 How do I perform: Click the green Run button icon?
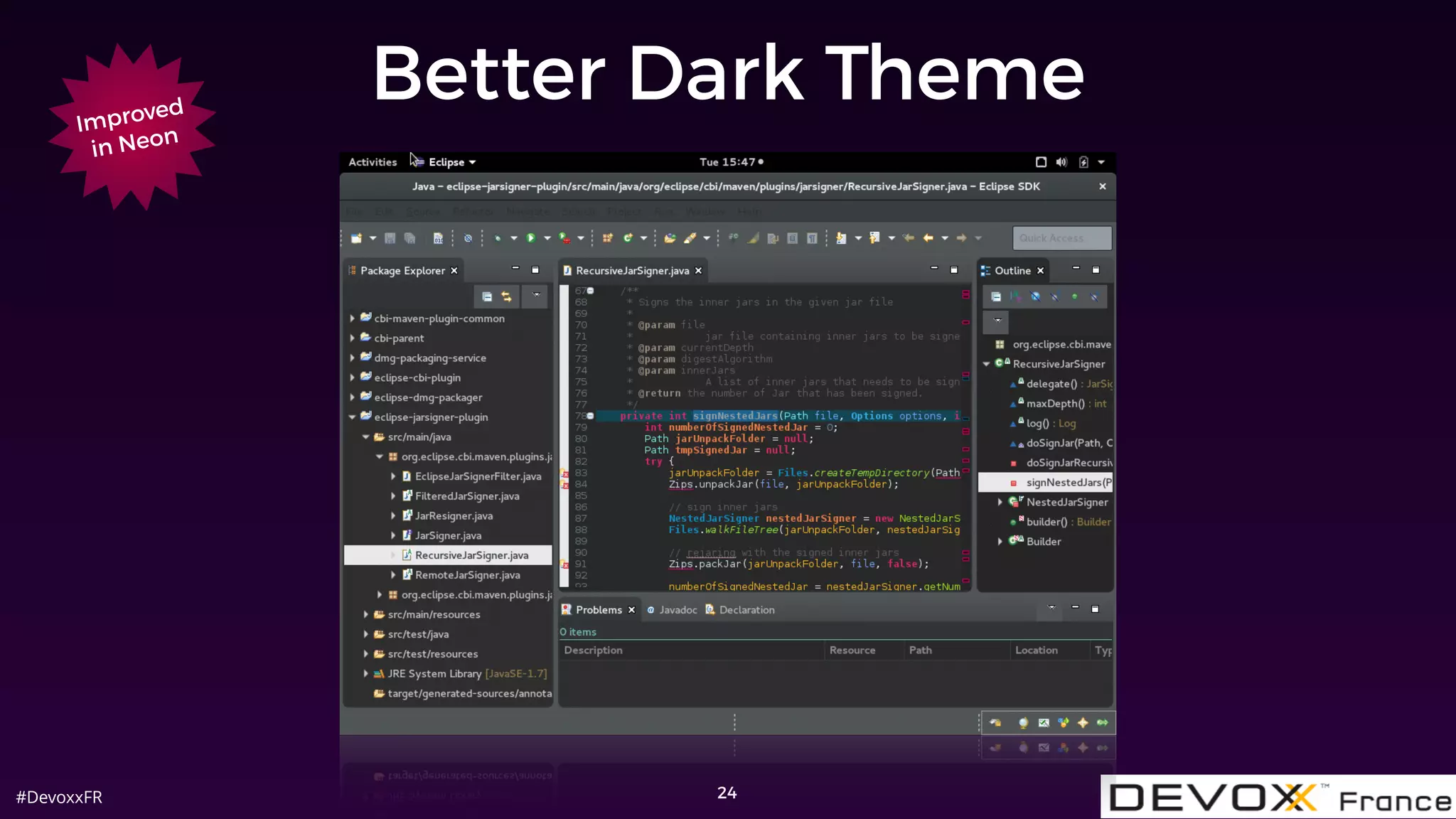530,238
